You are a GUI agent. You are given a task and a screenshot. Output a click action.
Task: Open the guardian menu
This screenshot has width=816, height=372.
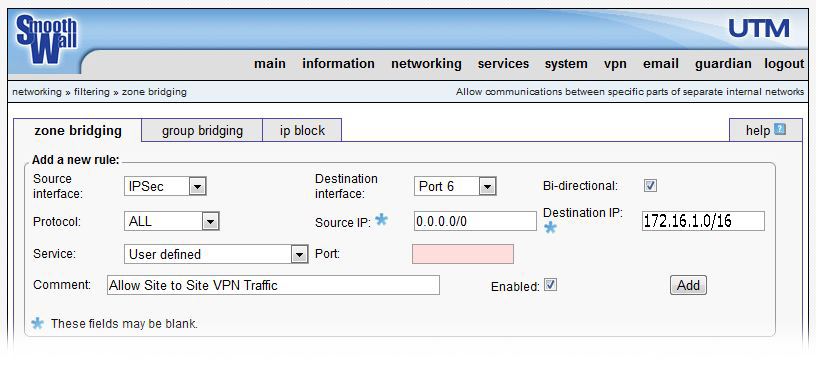click(x=723, y=64)
